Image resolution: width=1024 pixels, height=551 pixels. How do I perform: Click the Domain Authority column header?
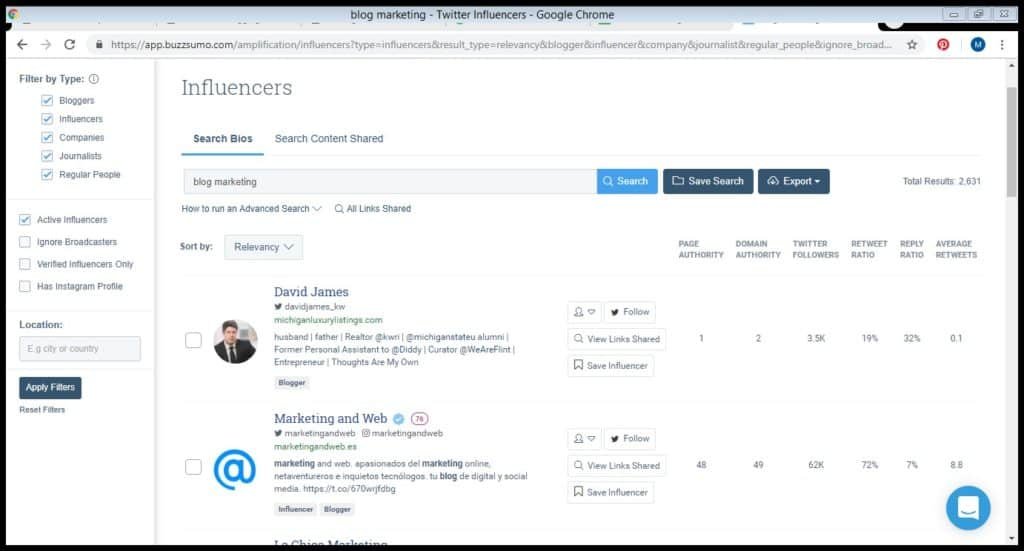(758, 249)
